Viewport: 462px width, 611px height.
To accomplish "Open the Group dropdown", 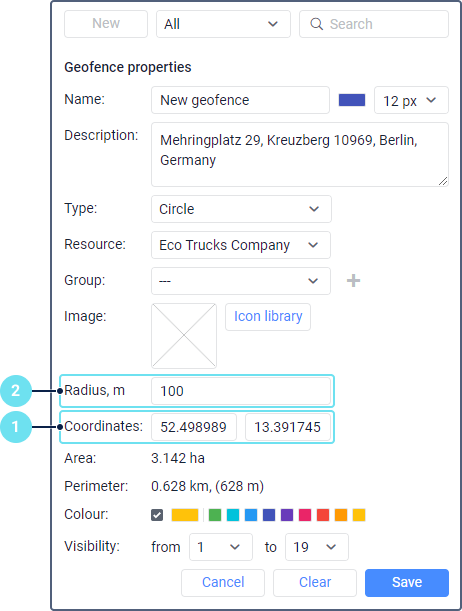I will (x=241, y=281).
